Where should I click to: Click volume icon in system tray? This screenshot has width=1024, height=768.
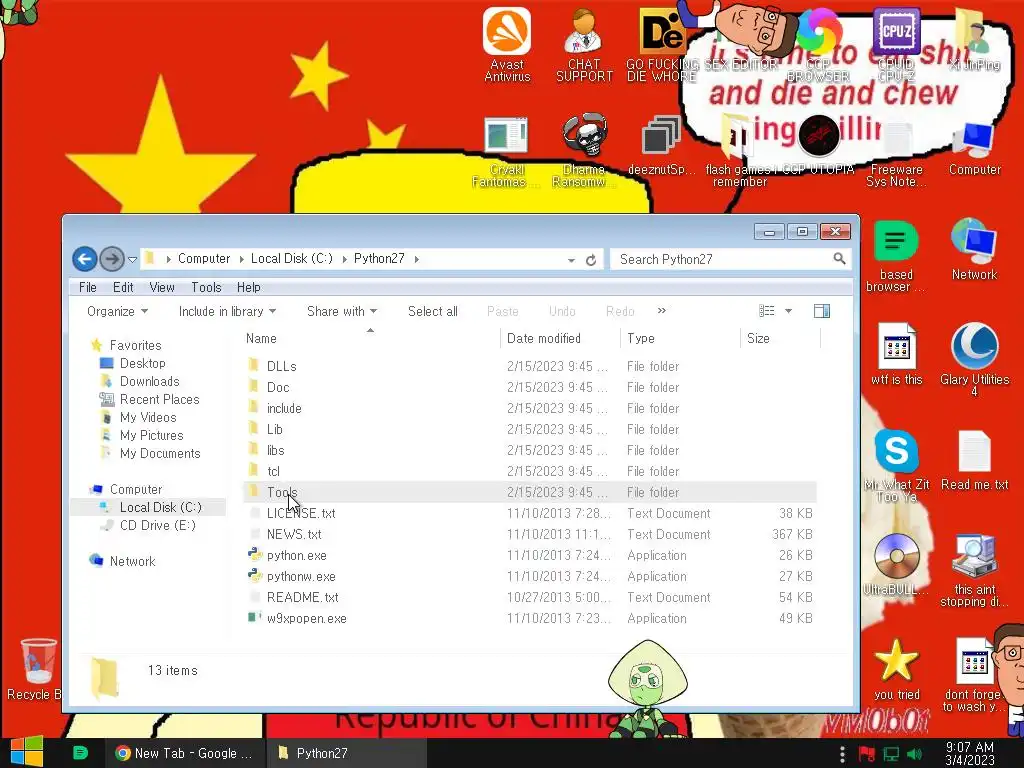tap(915, 754)
